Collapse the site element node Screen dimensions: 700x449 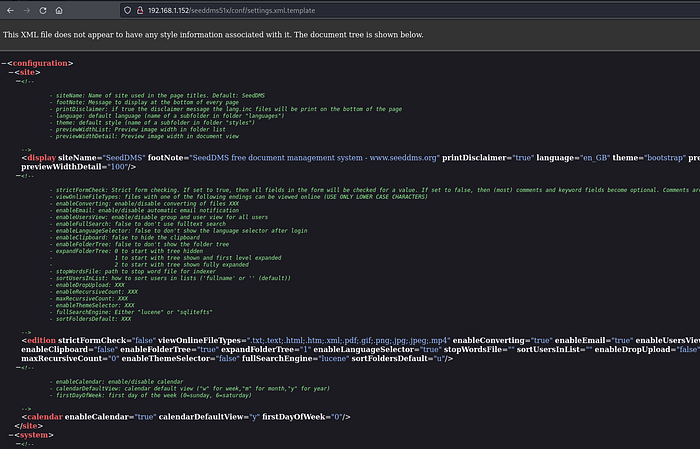(11, 72)
